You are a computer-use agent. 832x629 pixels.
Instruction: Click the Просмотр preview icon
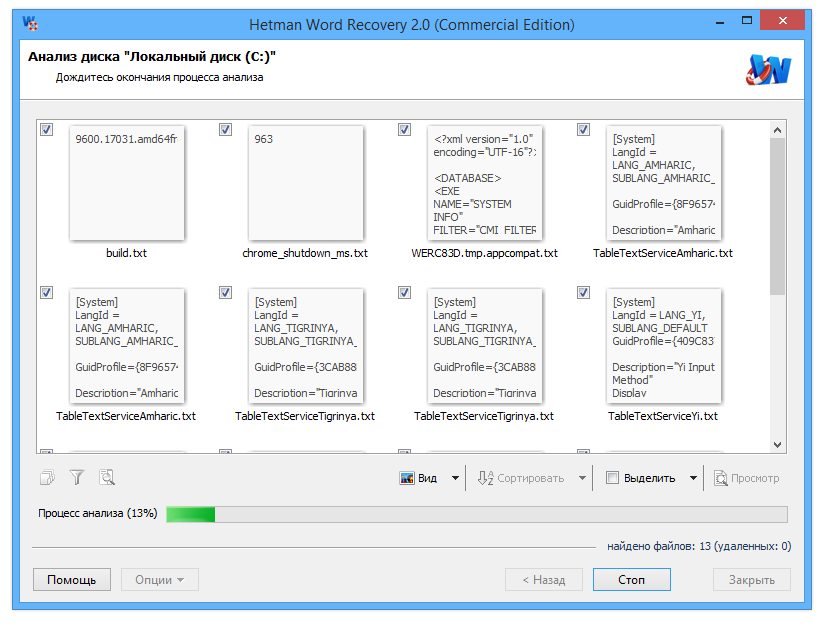tap(721, 478)
